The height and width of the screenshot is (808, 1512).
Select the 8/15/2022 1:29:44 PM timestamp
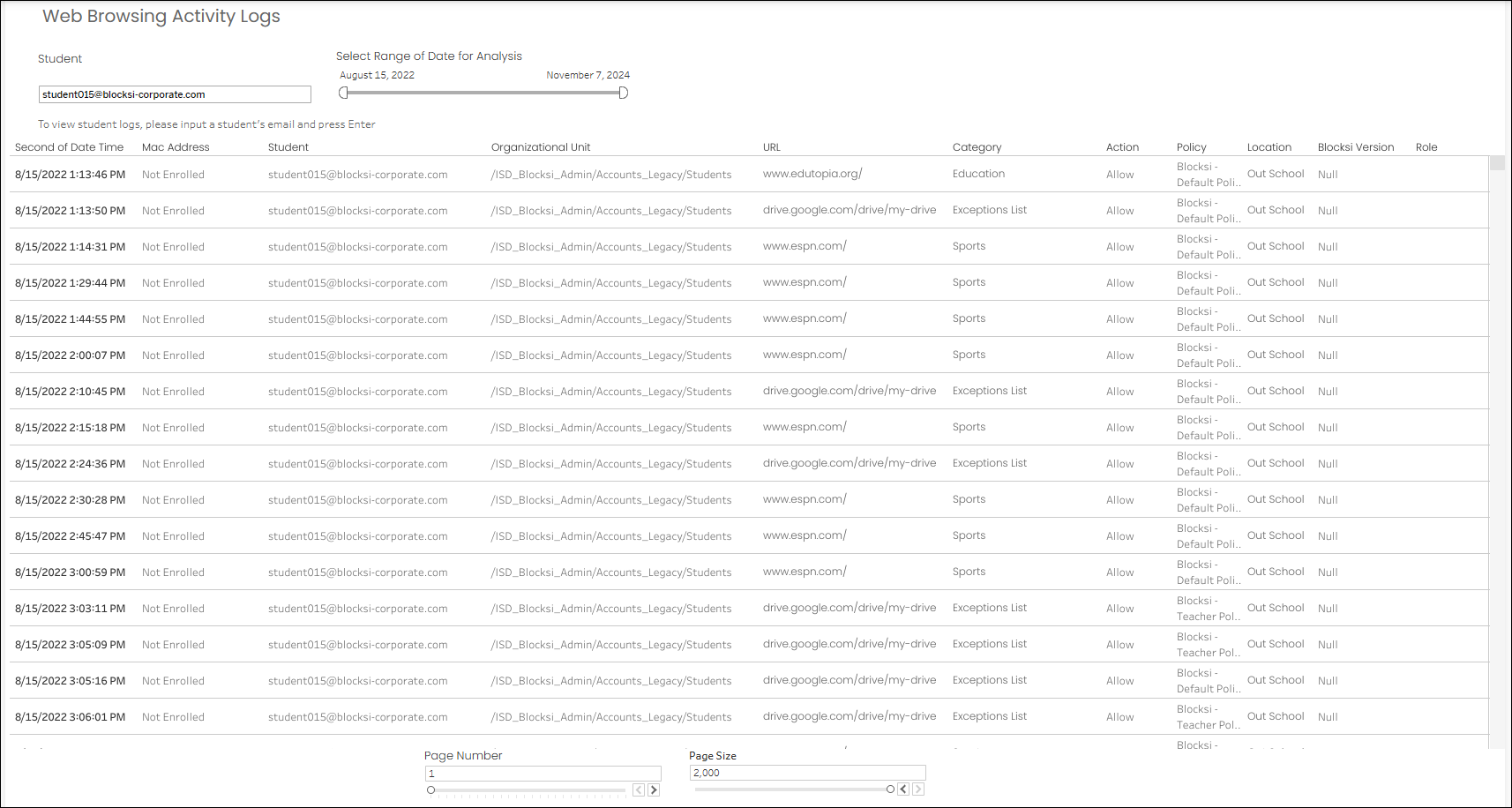point(70,283)
